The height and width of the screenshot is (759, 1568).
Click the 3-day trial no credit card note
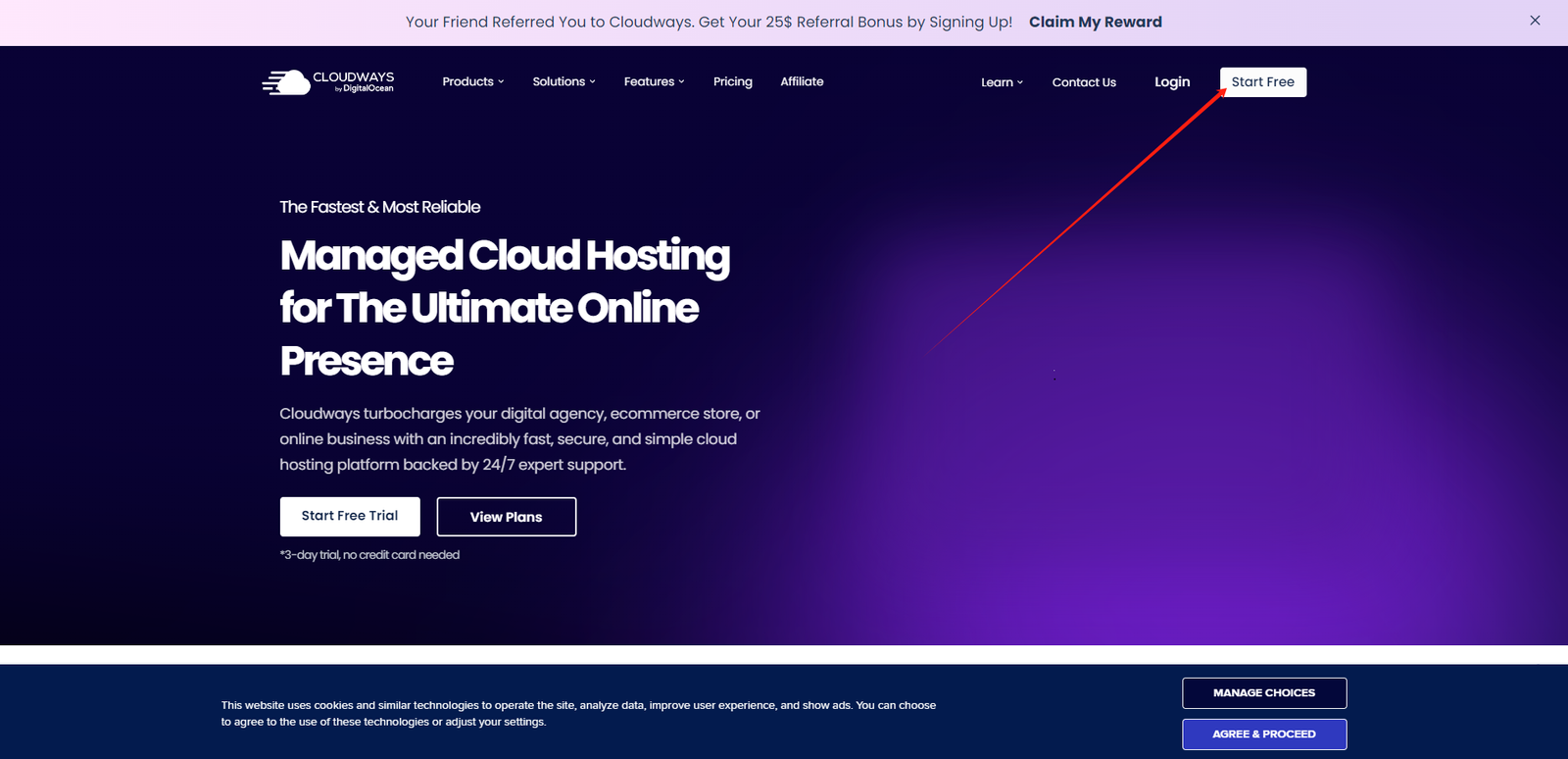(x=369, y=555)
